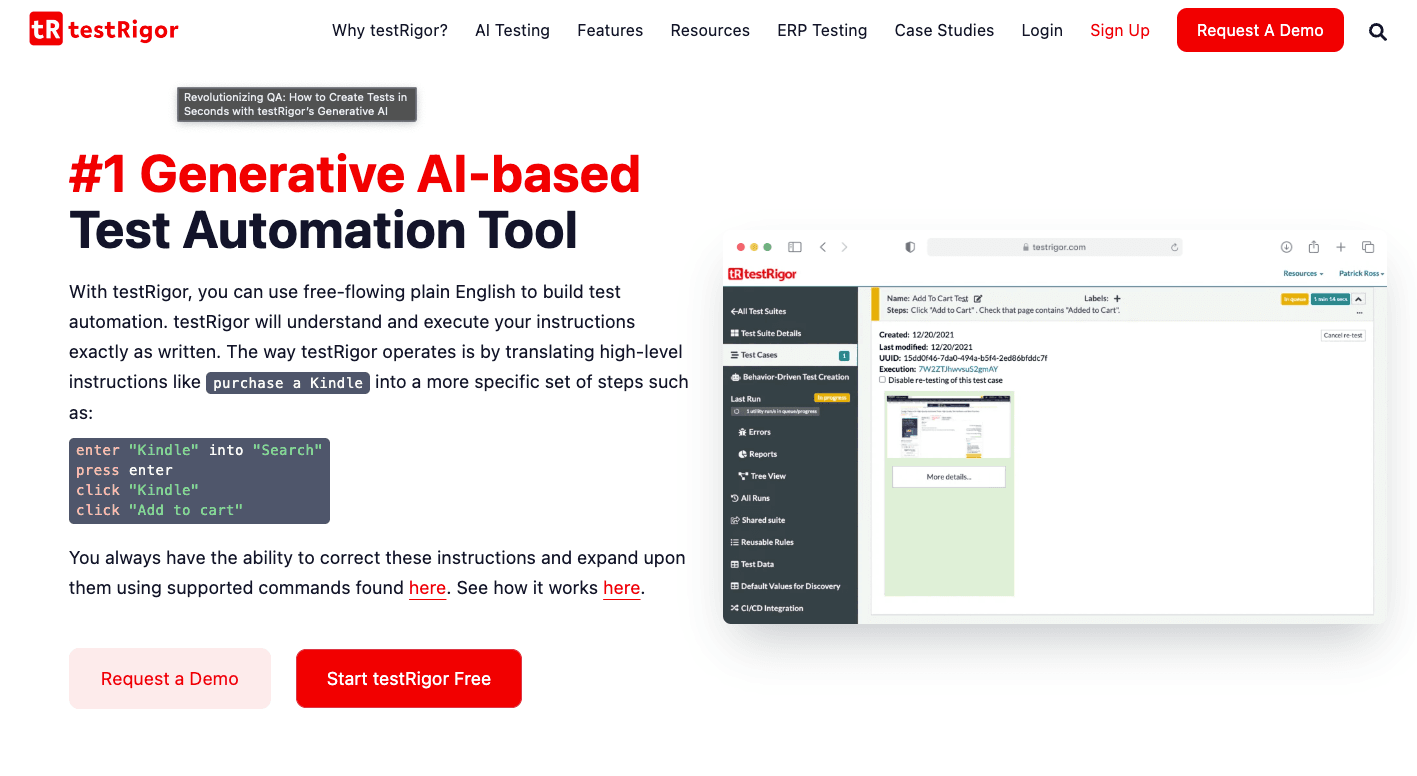
Task: Open the Resources menu in top navigation
Action: click(710, 30)
